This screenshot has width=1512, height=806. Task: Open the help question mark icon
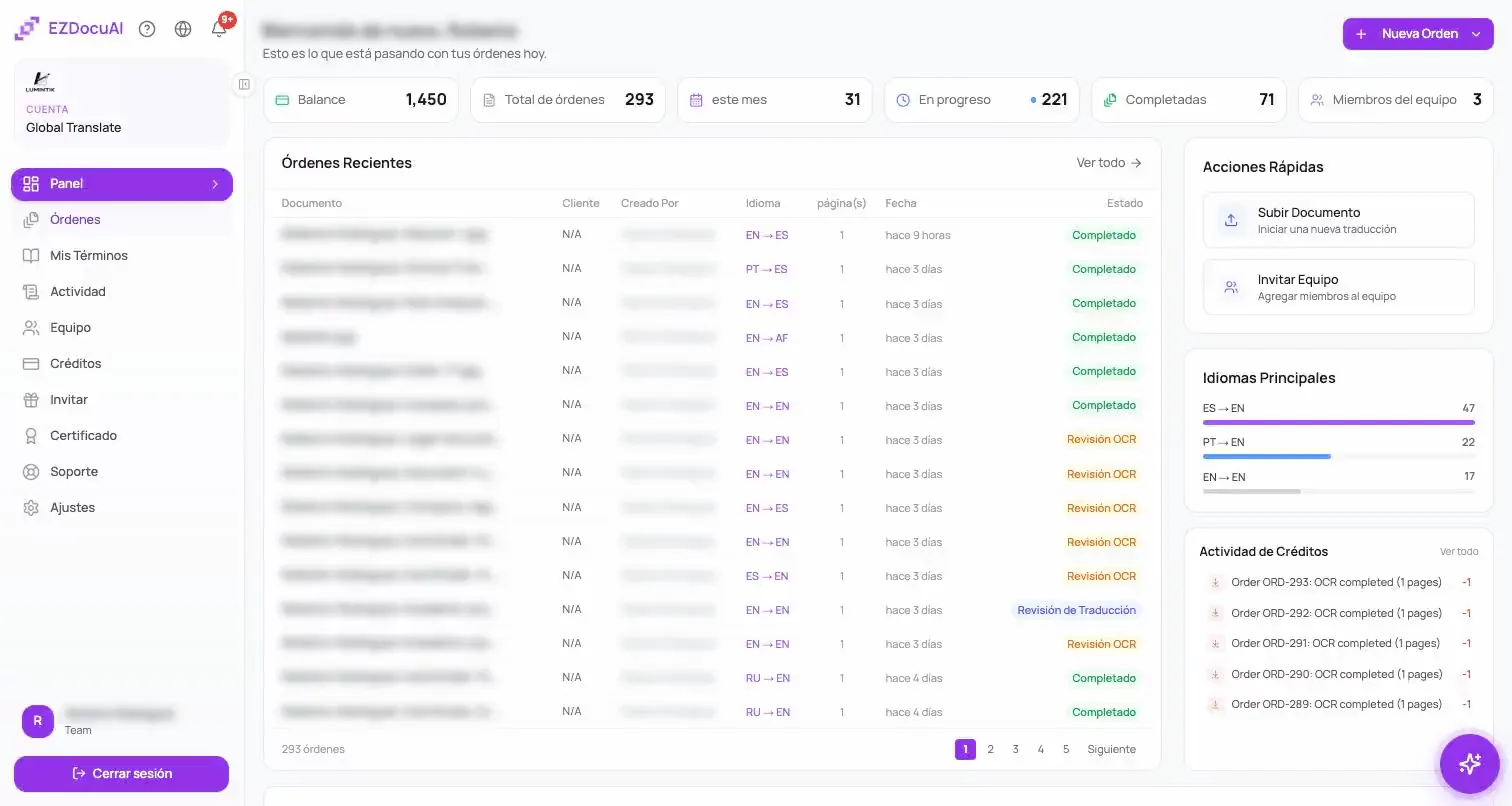click(147, 29)
